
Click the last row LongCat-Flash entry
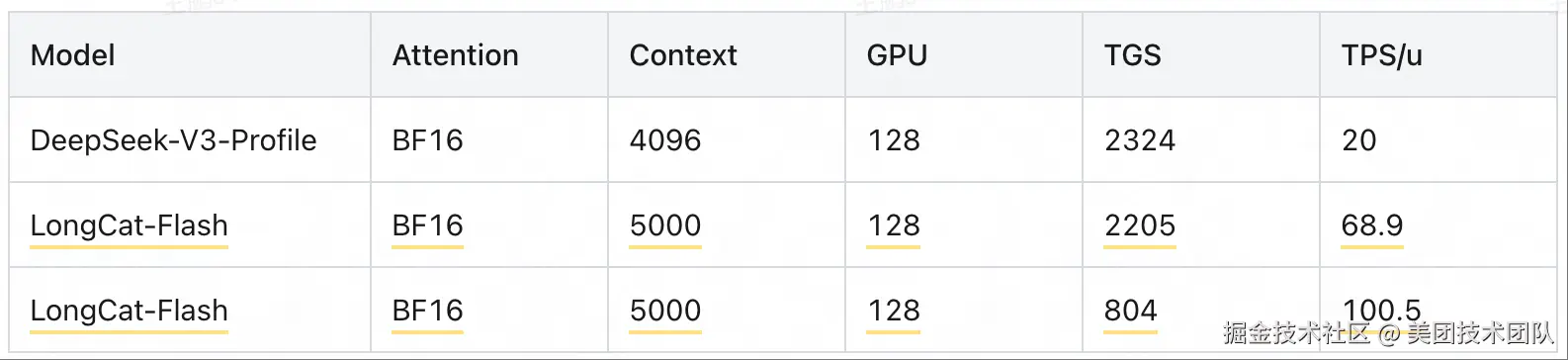[x=130, y=312]
